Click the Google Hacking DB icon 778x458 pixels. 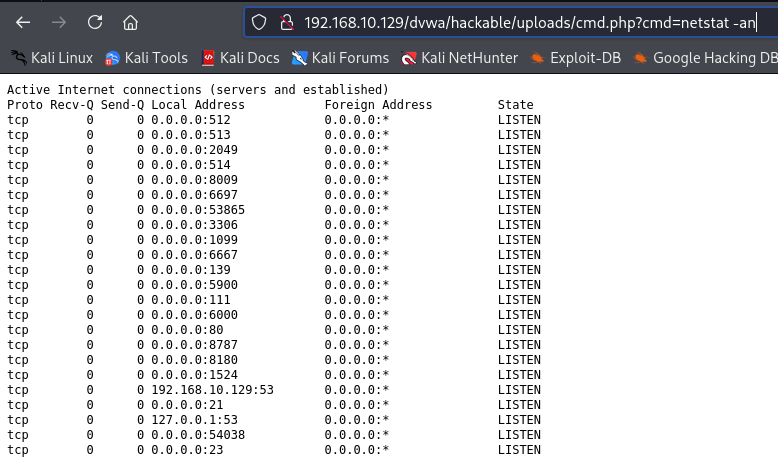point(641,59)
